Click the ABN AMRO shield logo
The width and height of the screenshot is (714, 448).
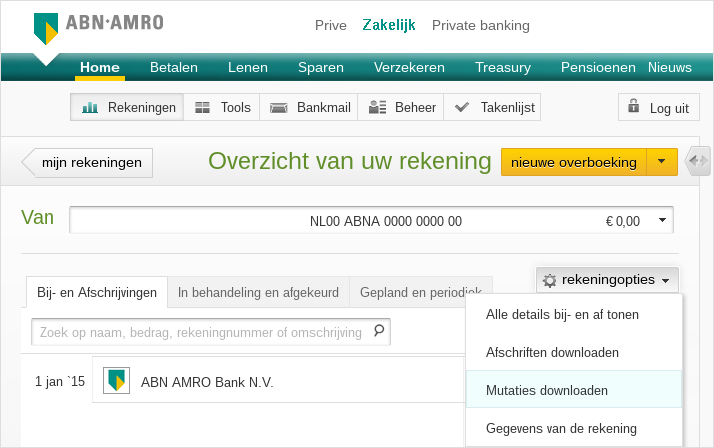[46, 29]
